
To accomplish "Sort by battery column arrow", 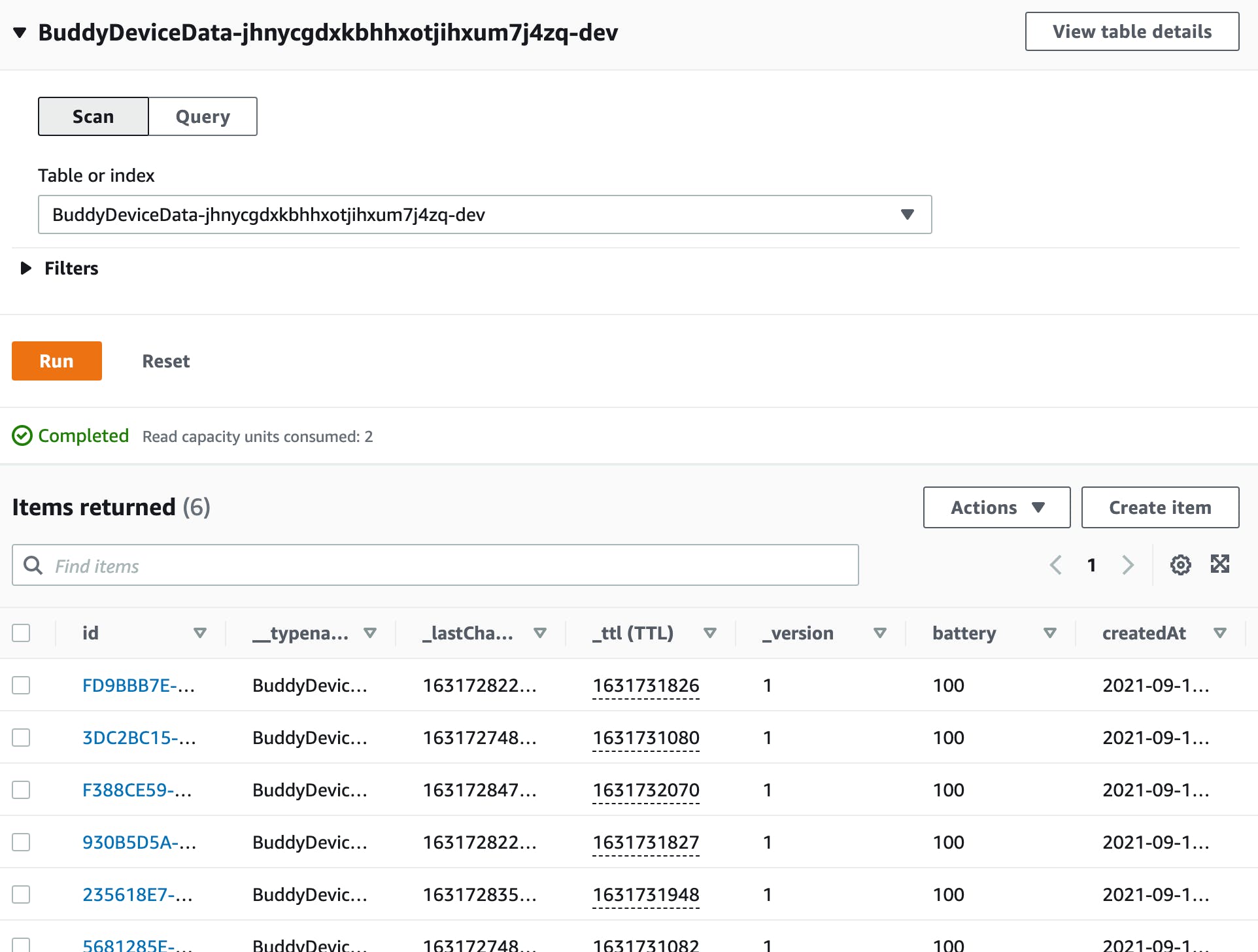I will click(1050, 633).
